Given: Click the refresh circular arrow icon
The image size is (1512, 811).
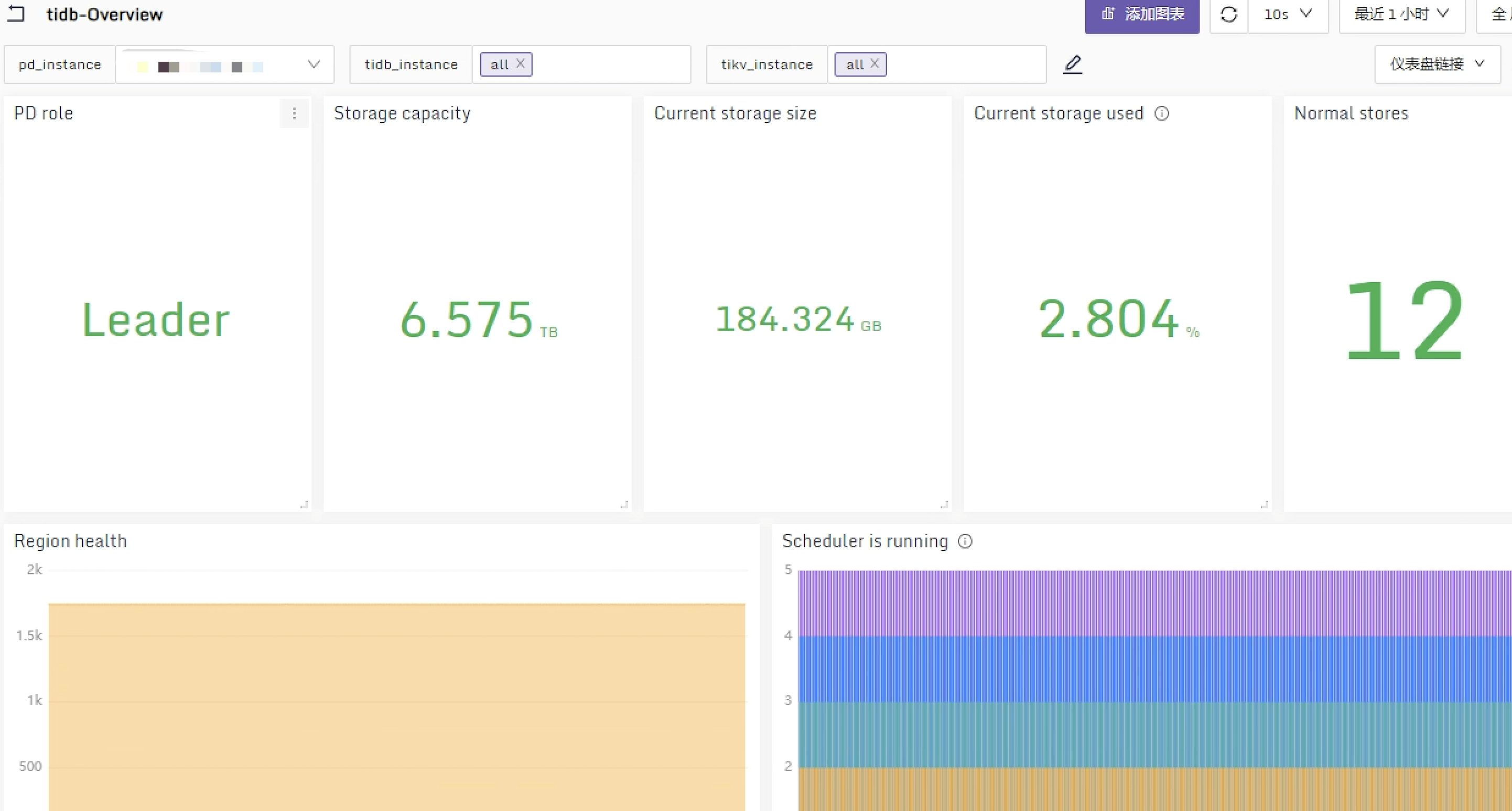Looking at the screenshot, I should 1228,14.
